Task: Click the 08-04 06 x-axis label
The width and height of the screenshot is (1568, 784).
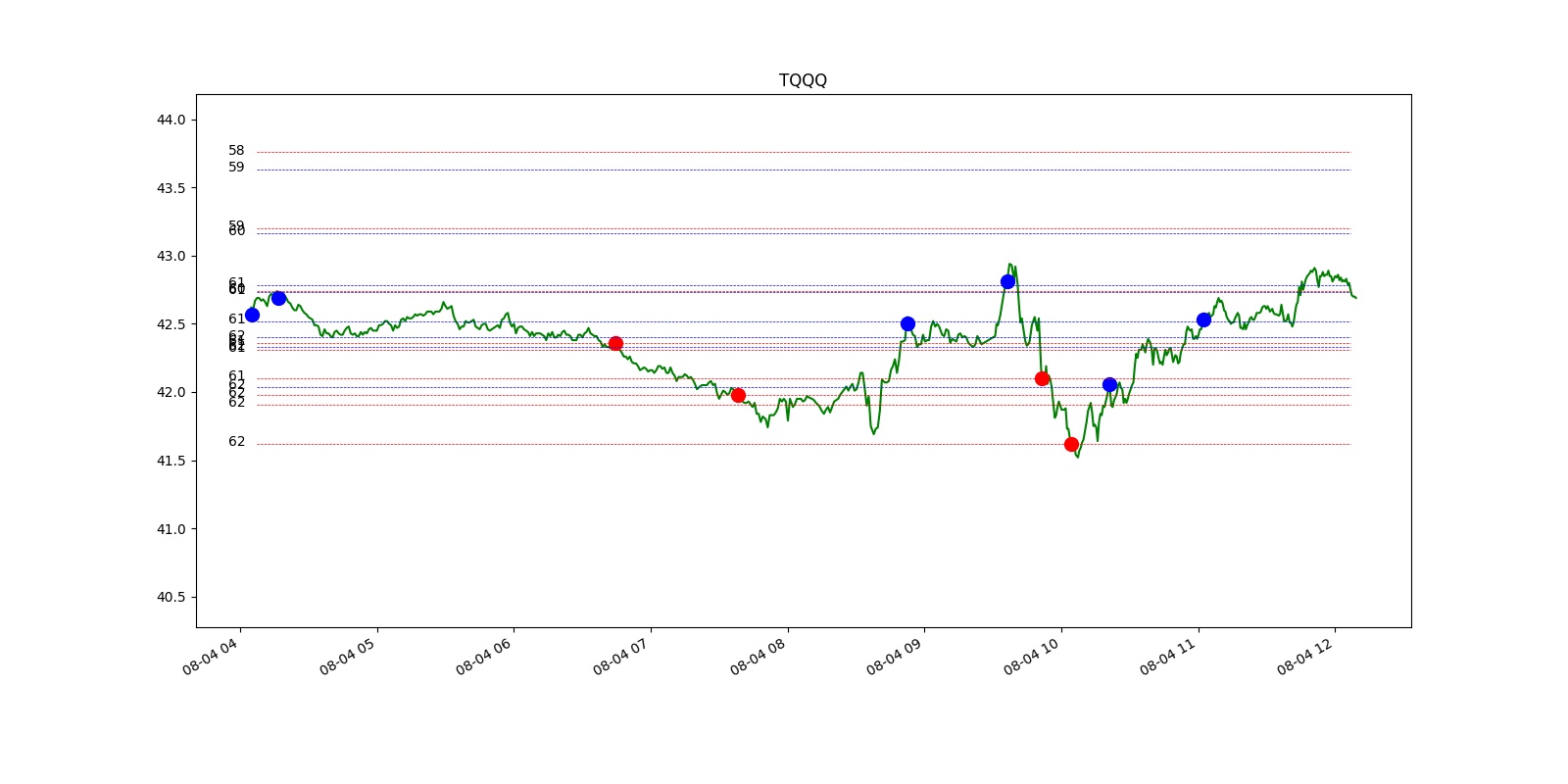Action: (x=484, y=656)
